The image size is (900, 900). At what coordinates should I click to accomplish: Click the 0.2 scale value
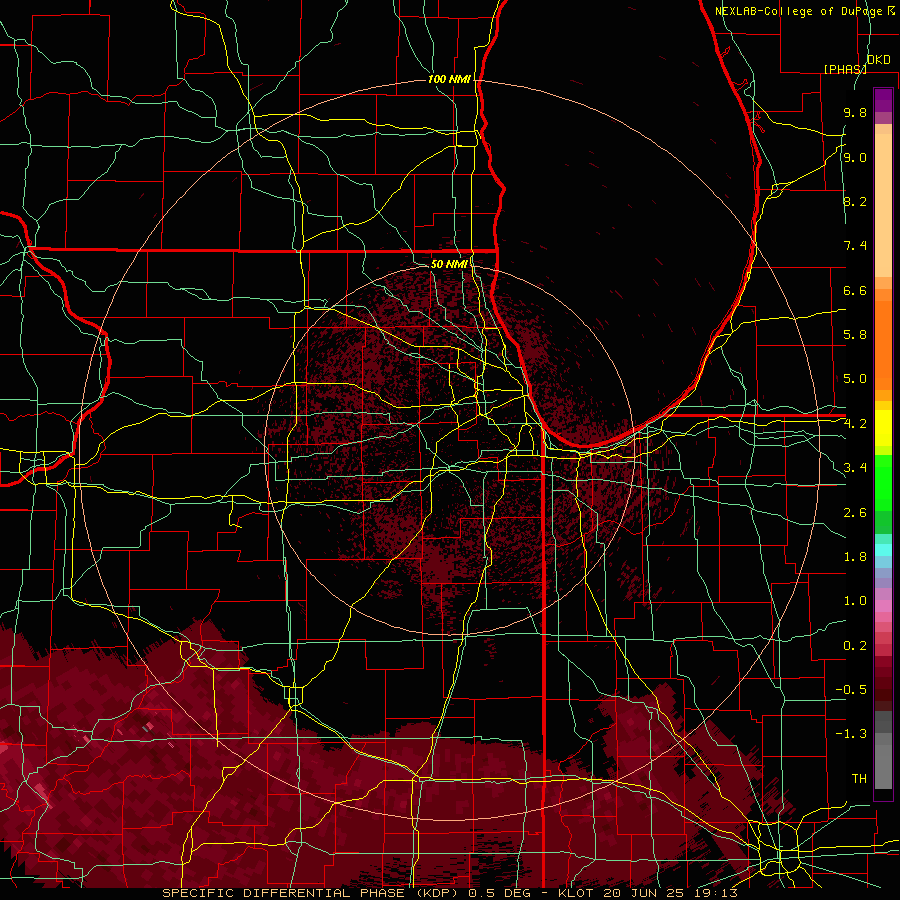(855, 646)
